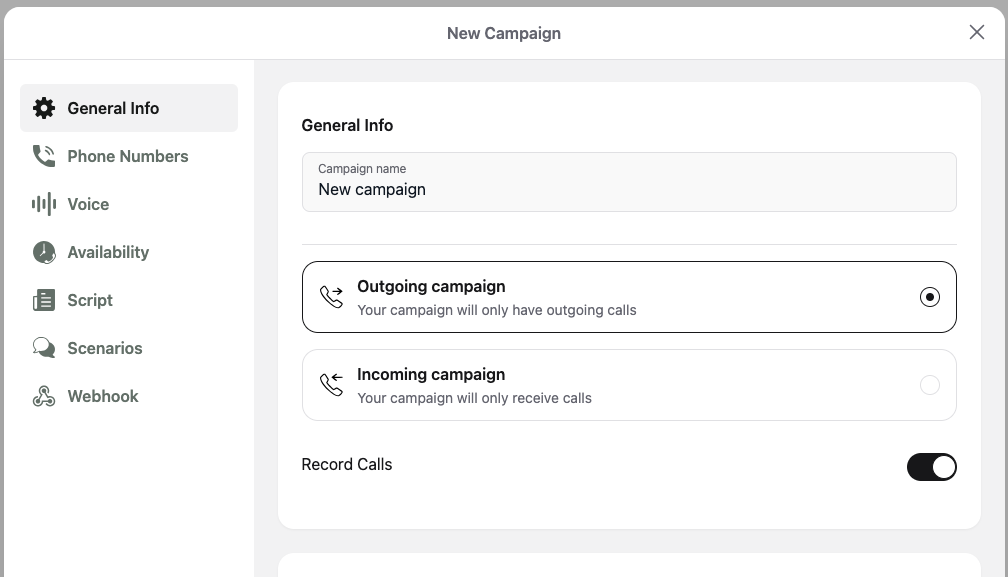The height and width of the screenshot is (577, 1008).
Task: Click the Voice waveform icon
Action: click(x=44, y=204)
